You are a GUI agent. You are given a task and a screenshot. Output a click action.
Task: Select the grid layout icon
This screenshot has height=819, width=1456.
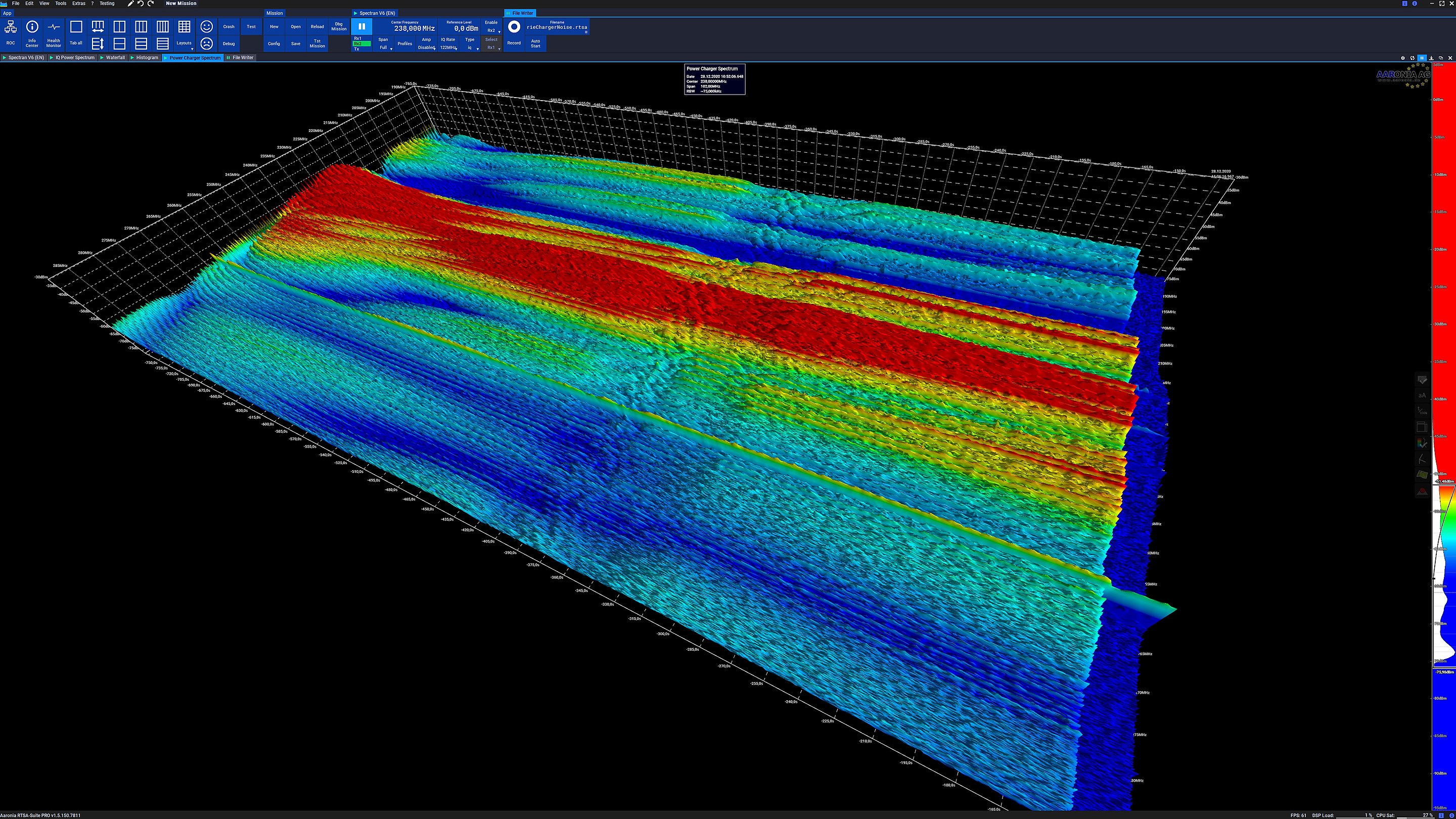184,27
